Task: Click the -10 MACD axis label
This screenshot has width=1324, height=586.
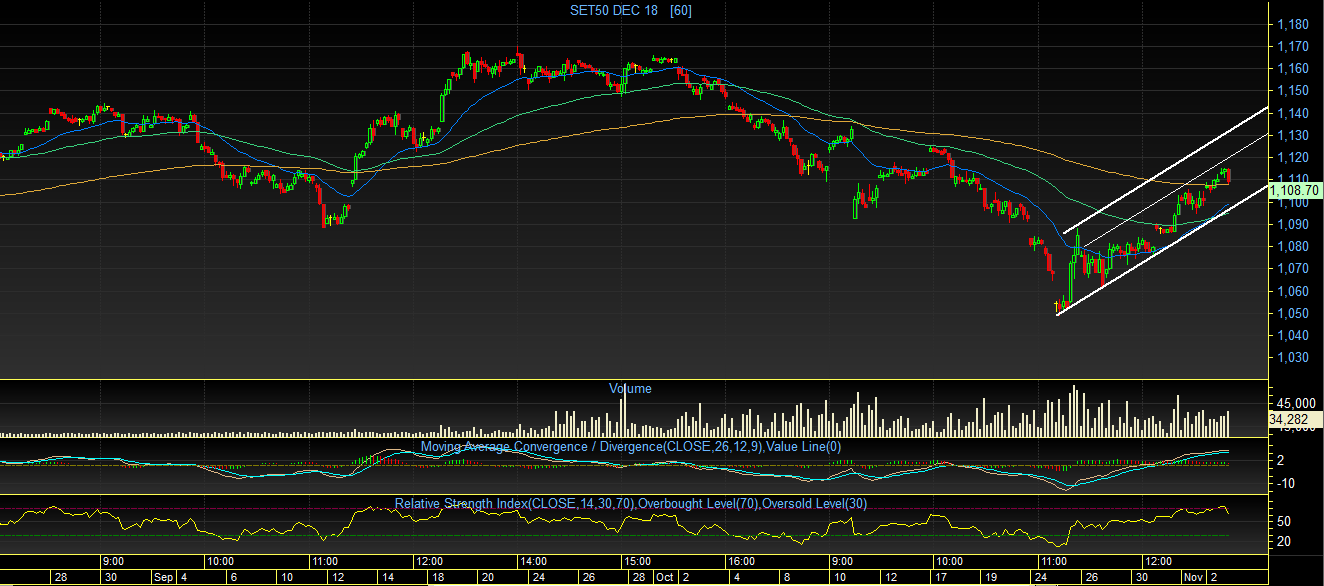Action: pos(1288,482)
